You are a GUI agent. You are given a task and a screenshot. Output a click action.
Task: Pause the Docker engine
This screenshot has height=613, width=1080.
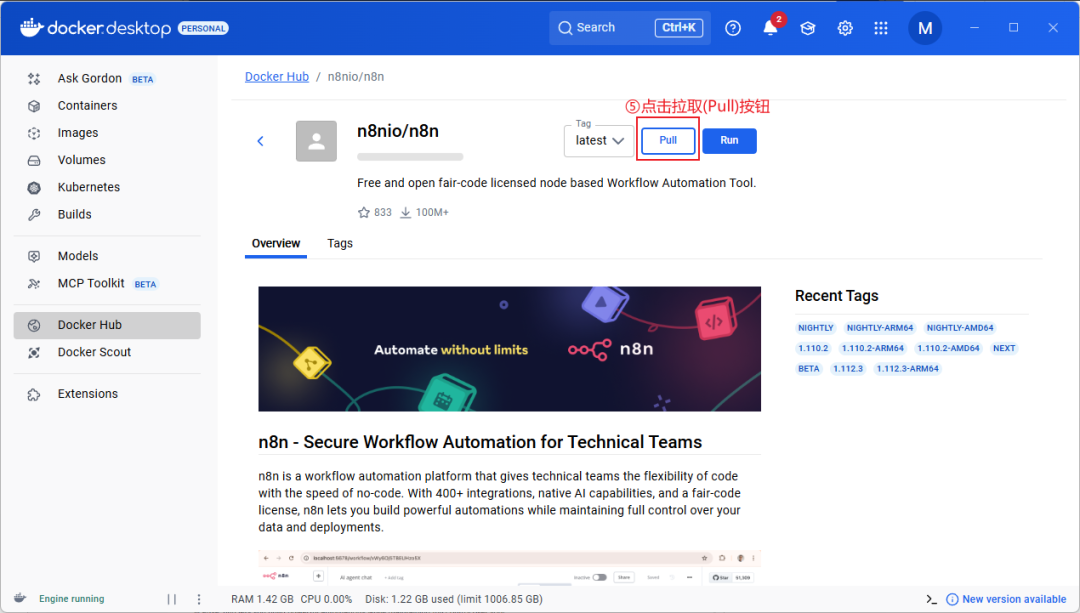pos(172,599)
